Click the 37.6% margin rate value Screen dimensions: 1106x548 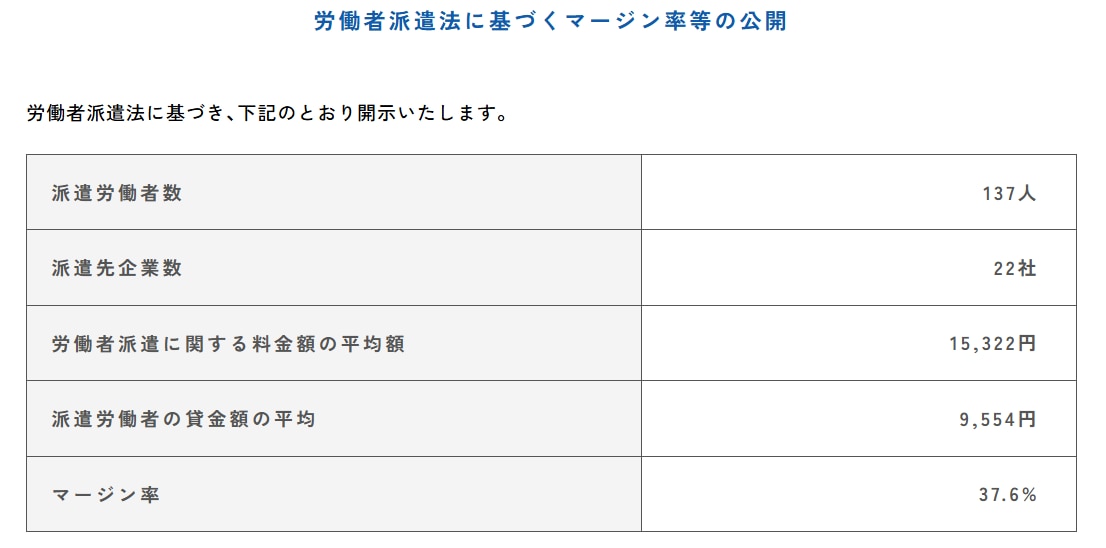(1006, 495)
